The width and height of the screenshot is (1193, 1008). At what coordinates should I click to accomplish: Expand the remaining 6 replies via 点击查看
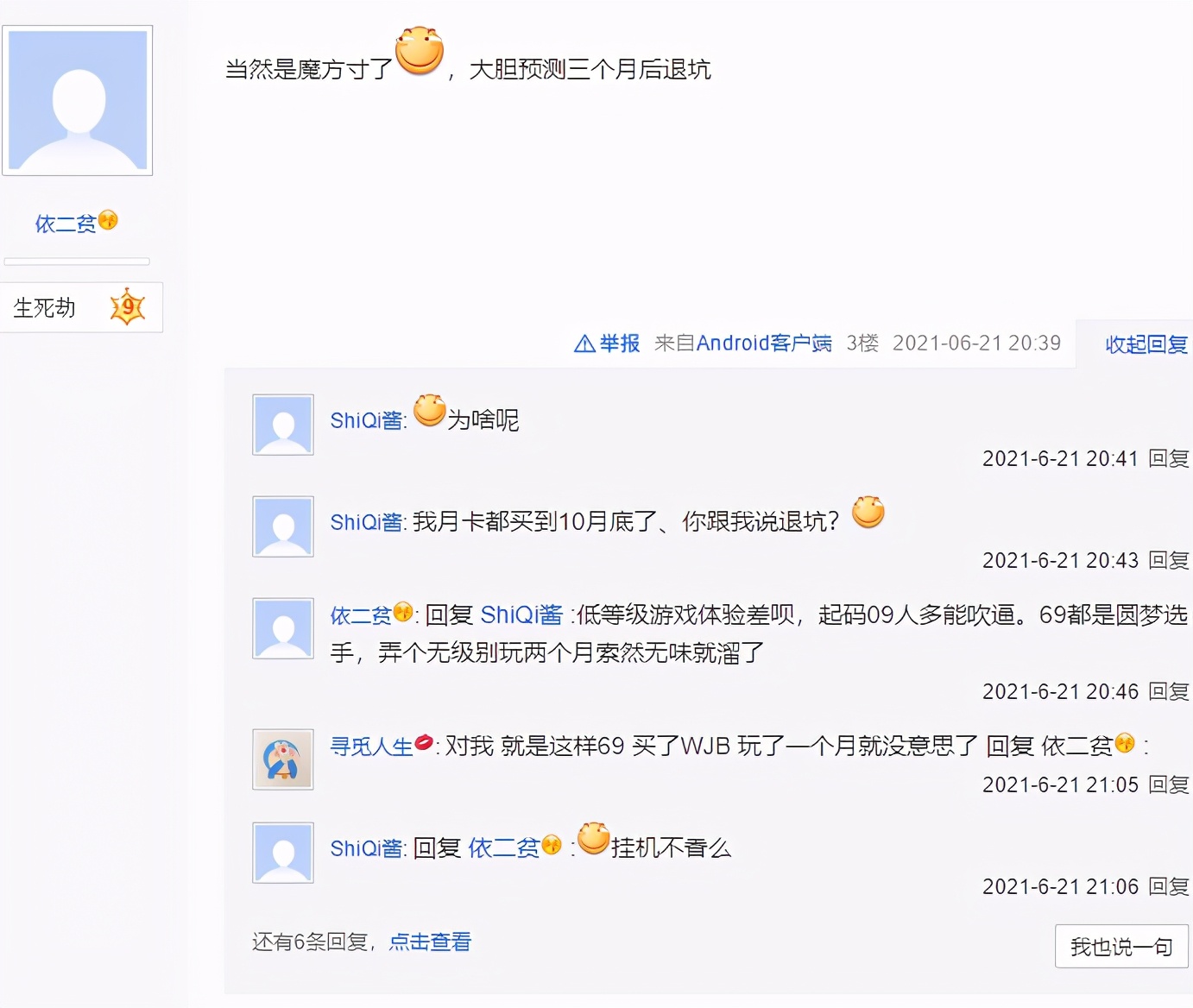(431, 942)
